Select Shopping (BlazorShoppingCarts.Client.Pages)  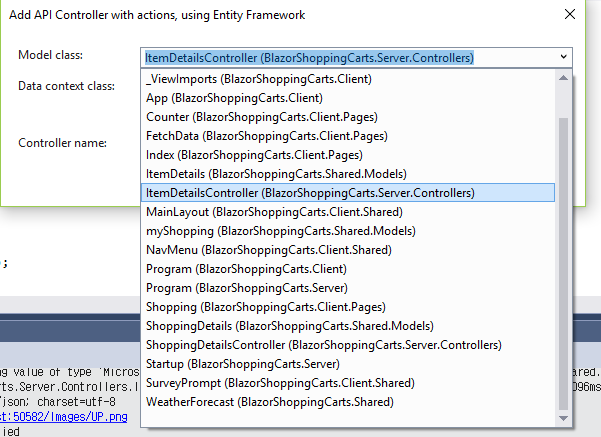coord(348,307)
